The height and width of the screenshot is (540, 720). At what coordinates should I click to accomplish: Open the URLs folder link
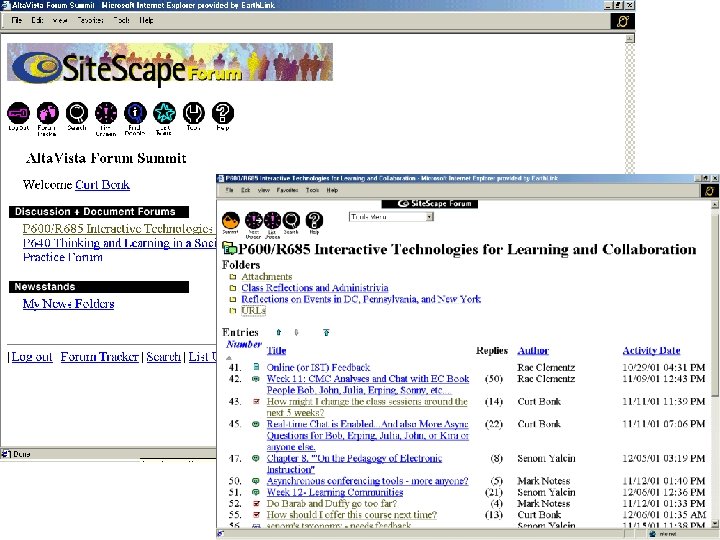tap(253, 311)
